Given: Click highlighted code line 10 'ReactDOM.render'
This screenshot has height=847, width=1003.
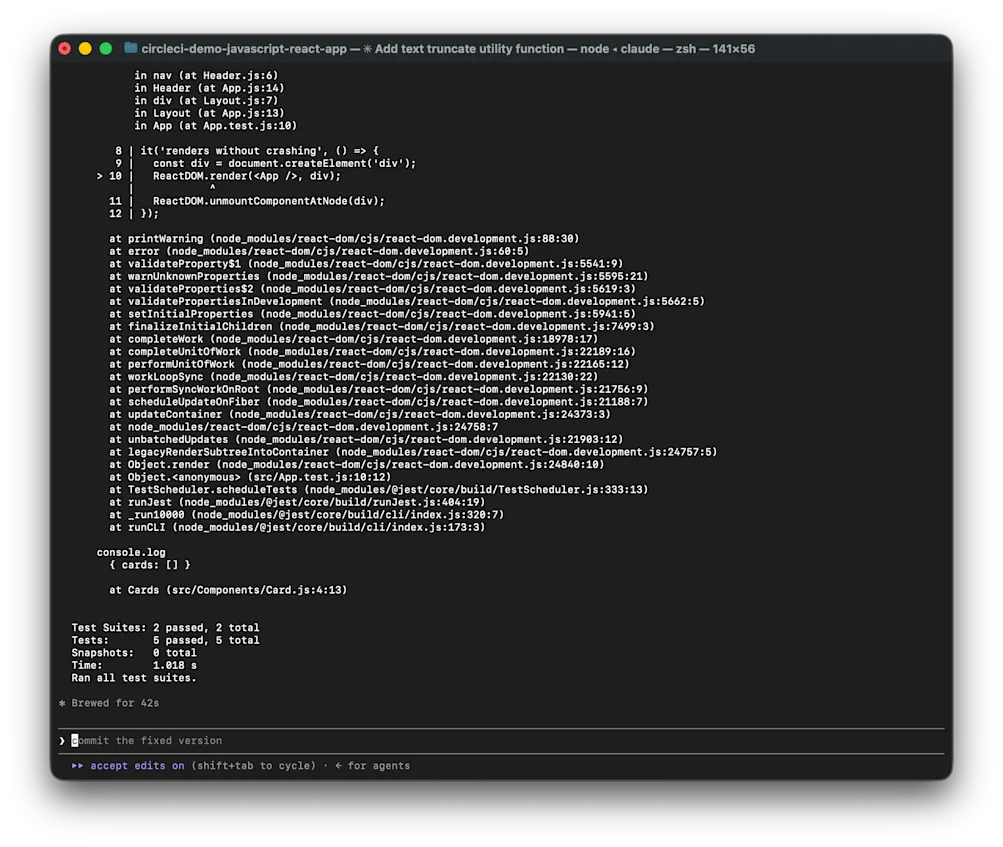Looking at the screenshot, I should pos(219,176).
